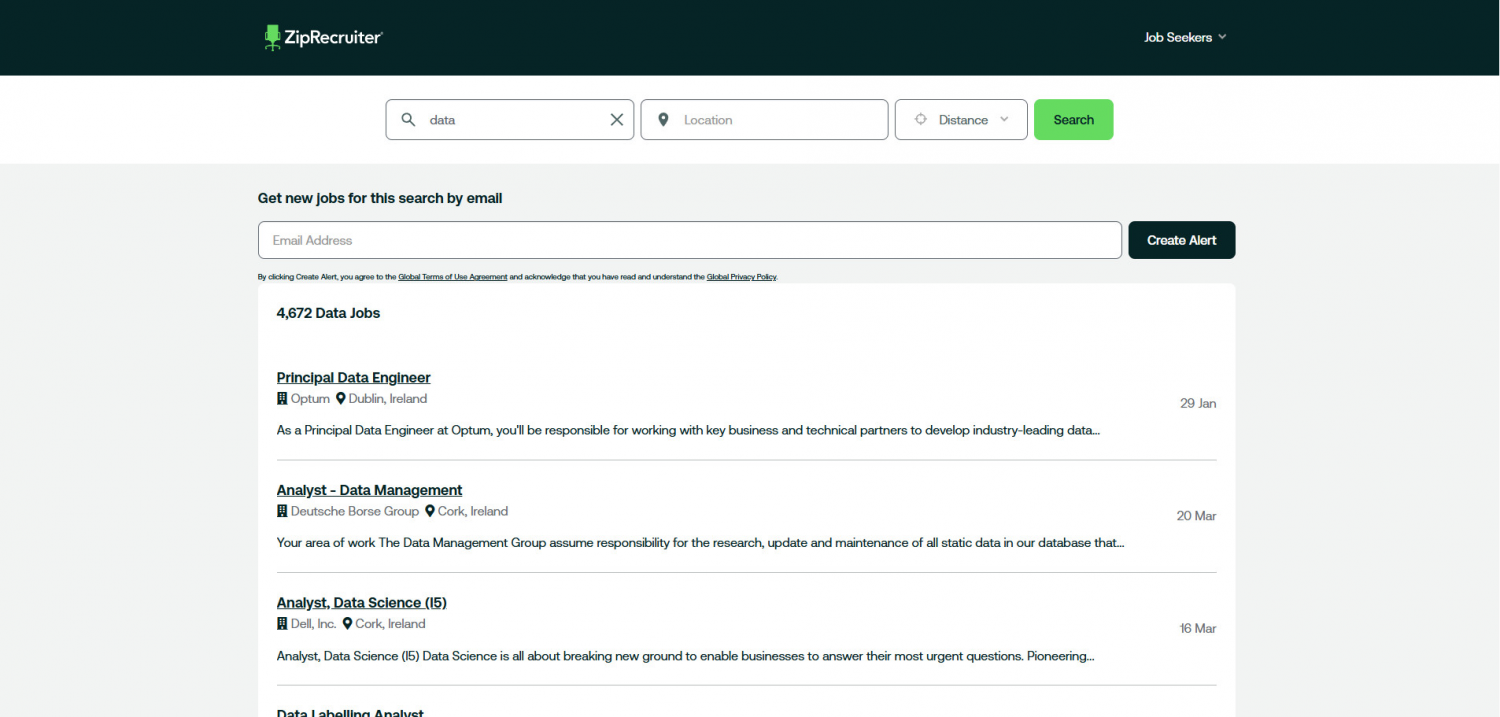Click the 'Optum' company name
Screen dimensions: 1500x717
click(x=310, y=398)
